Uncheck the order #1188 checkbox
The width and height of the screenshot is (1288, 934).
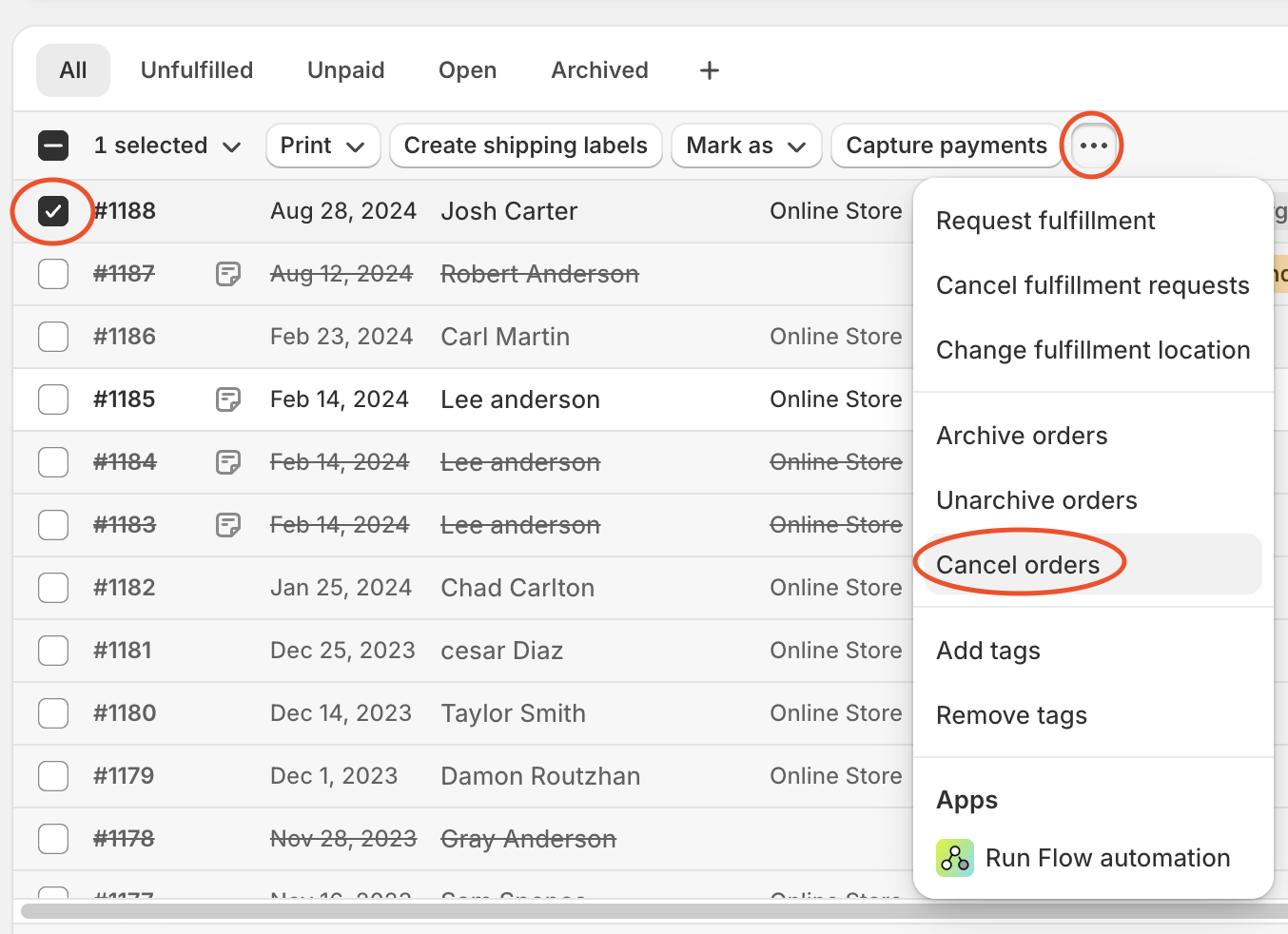(x=53, y=211)
